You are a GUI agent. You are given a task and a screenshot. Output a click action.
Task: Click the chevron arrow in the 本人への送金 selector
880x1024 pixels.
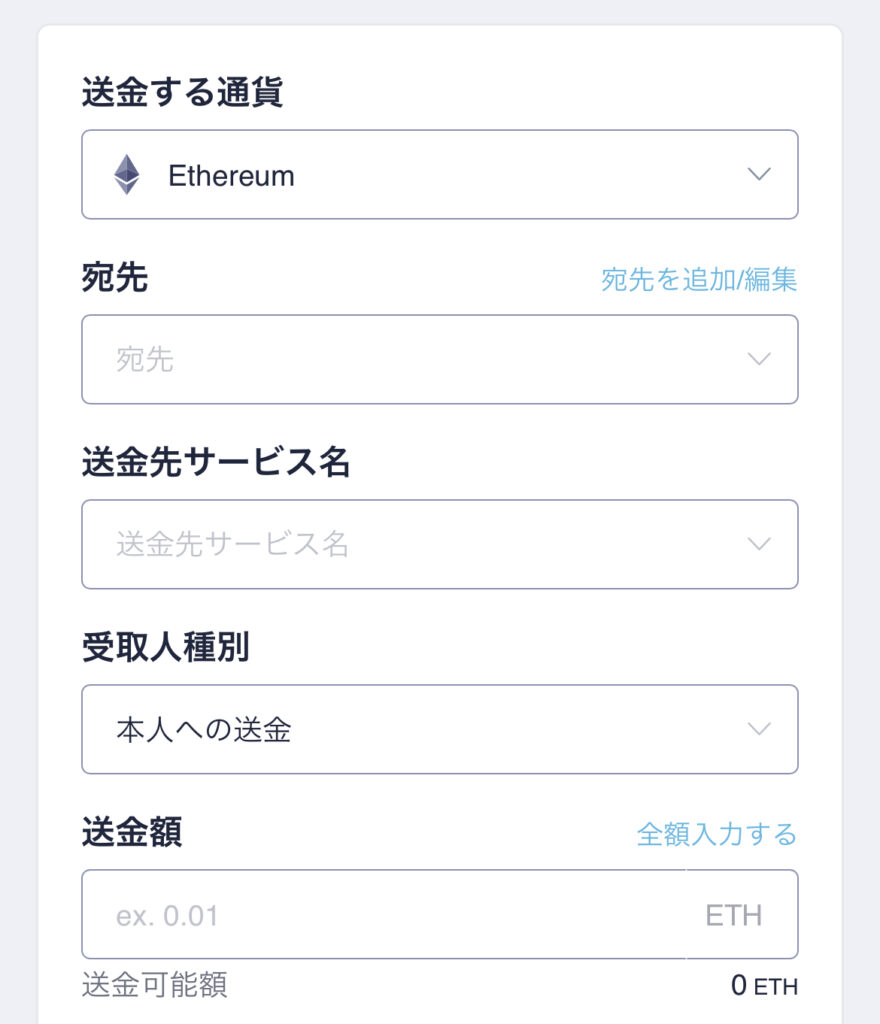(x=759, y=728)
